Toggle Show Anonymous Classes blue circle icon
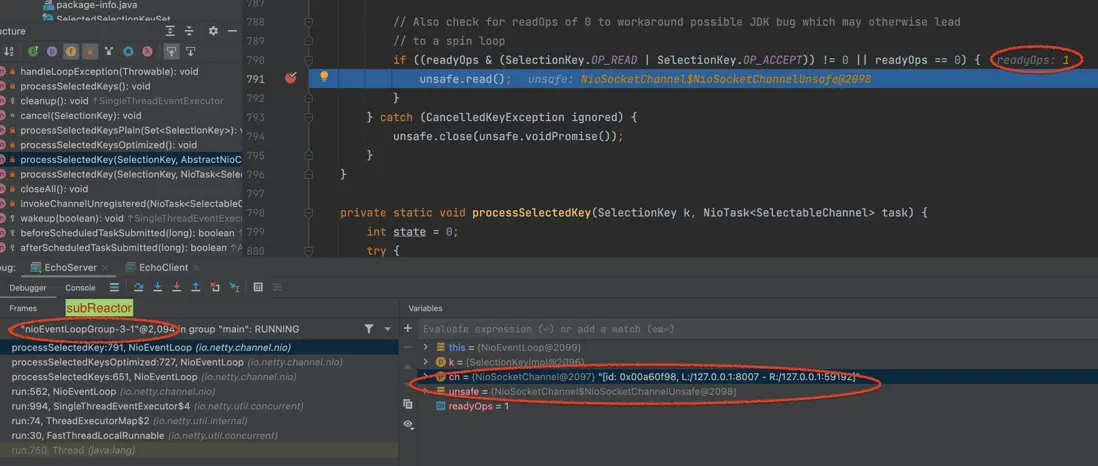This screenshot has width=1098, height=466. [x=128, y=51]
